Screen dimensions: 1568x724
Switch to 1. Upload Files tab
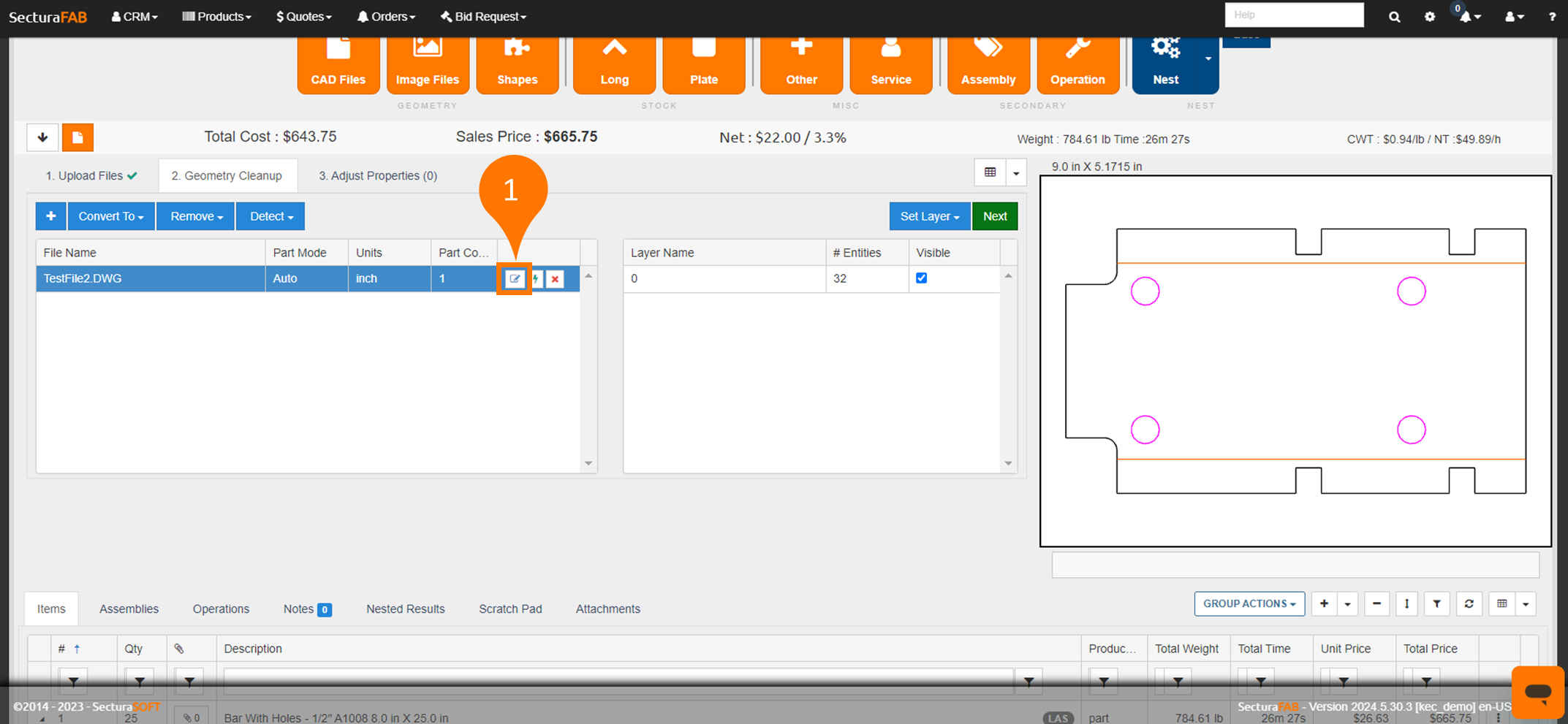click(x=91, y=175)
